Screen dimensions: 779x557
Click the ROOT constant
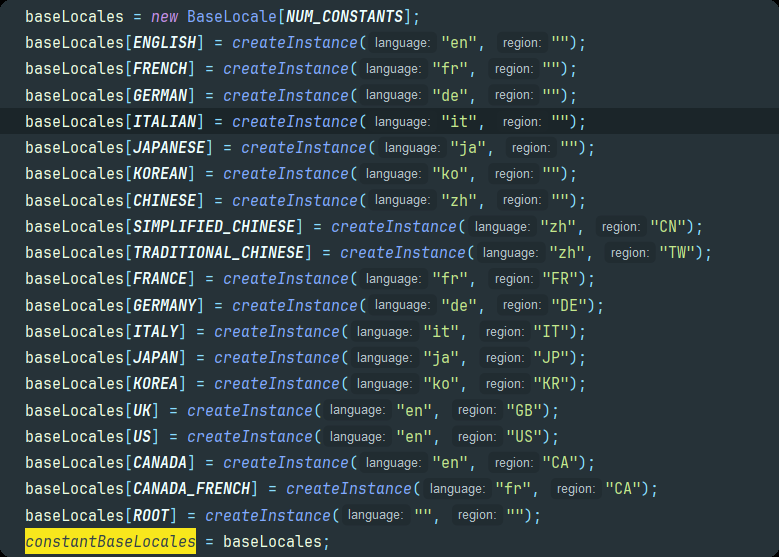coord(152,515)
